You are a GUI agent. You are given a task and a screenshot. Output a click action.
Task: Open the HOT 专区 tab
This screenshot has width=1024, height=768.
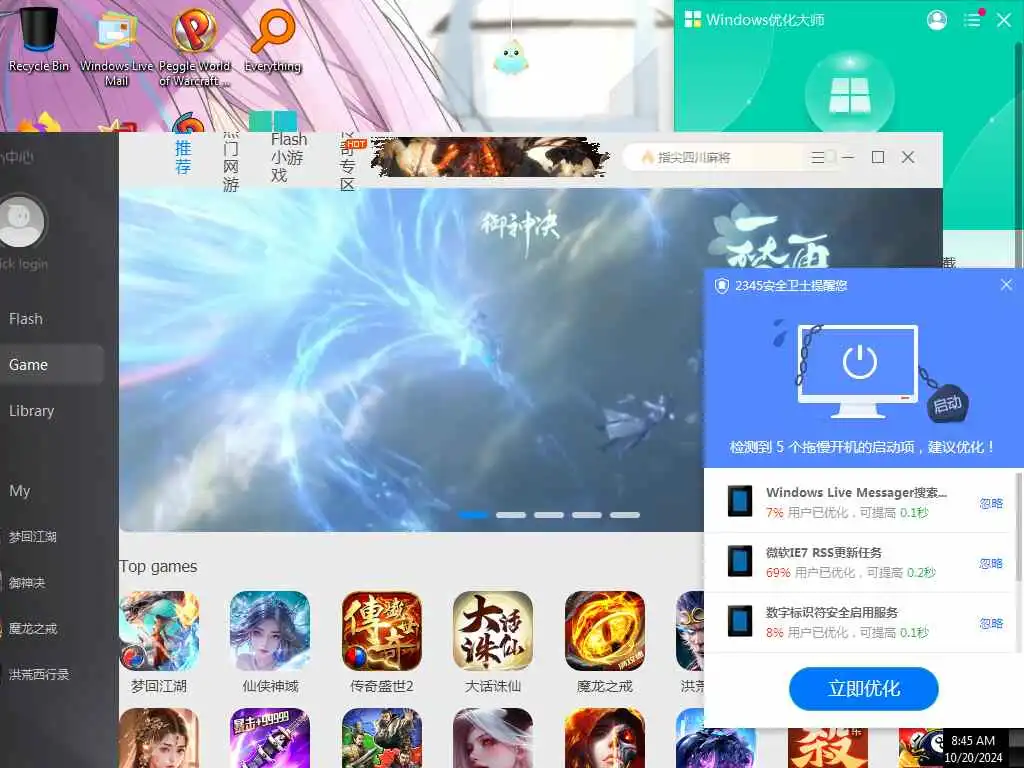pyautogui.click(x=347, y=163)
